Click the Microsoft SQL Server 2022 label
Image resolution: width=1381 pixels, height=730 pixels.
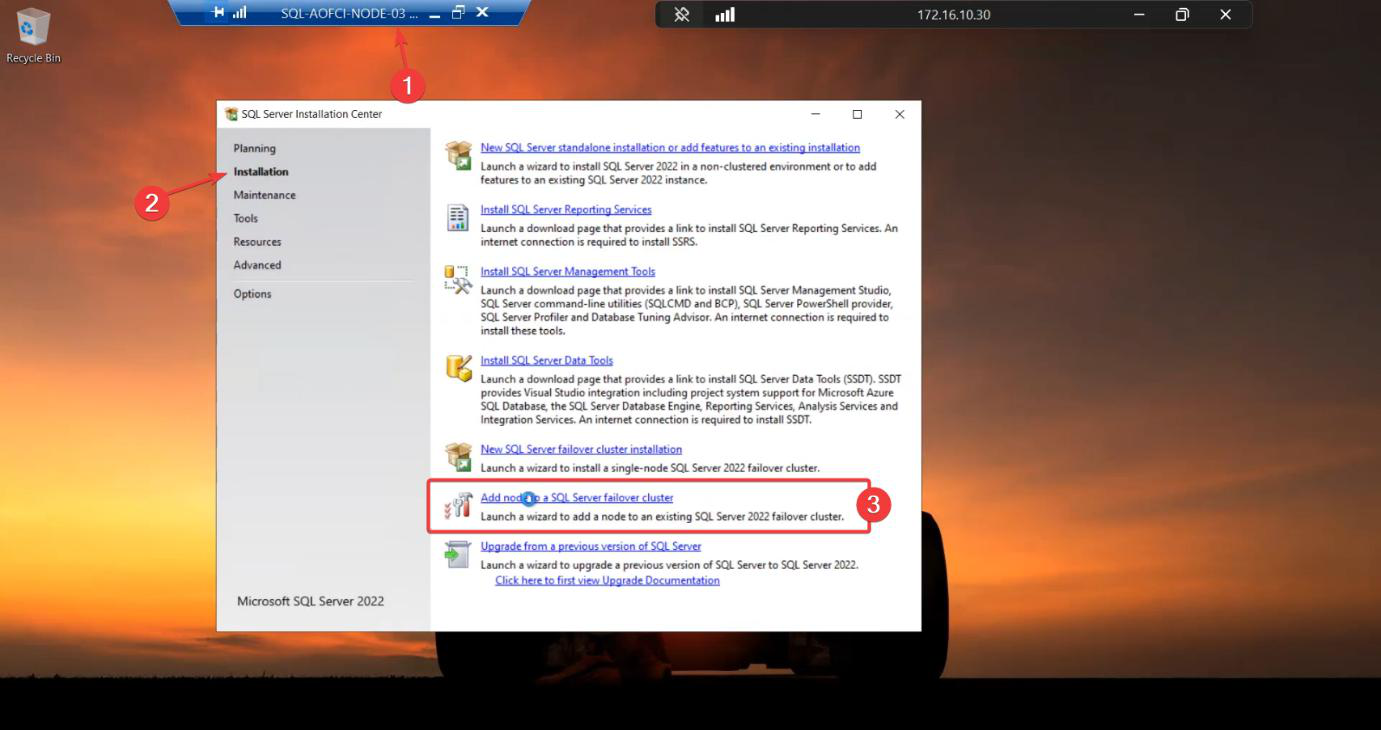coord(310,601)
